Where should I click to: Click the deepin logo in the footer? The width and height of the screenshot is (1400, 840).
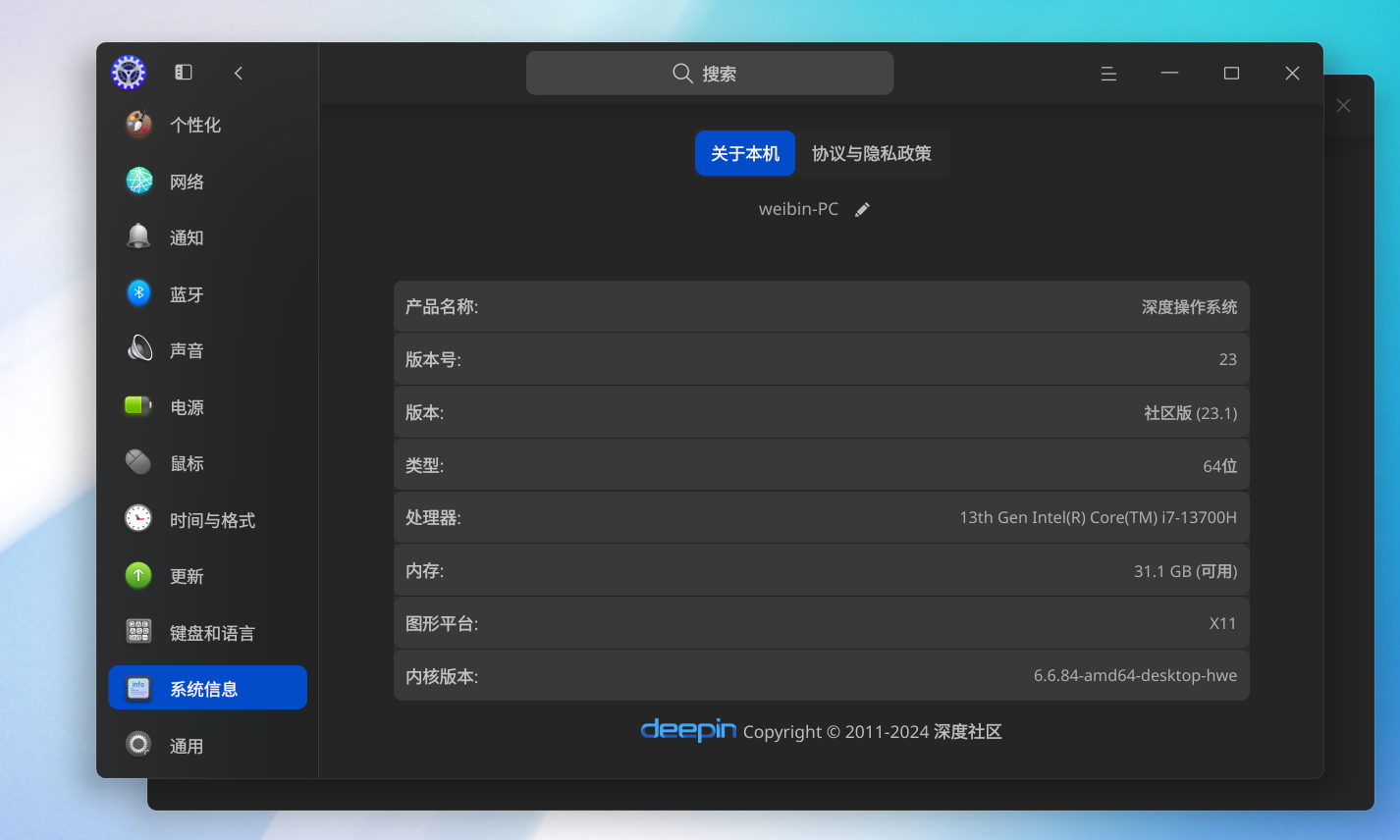[x=688, y=730]
